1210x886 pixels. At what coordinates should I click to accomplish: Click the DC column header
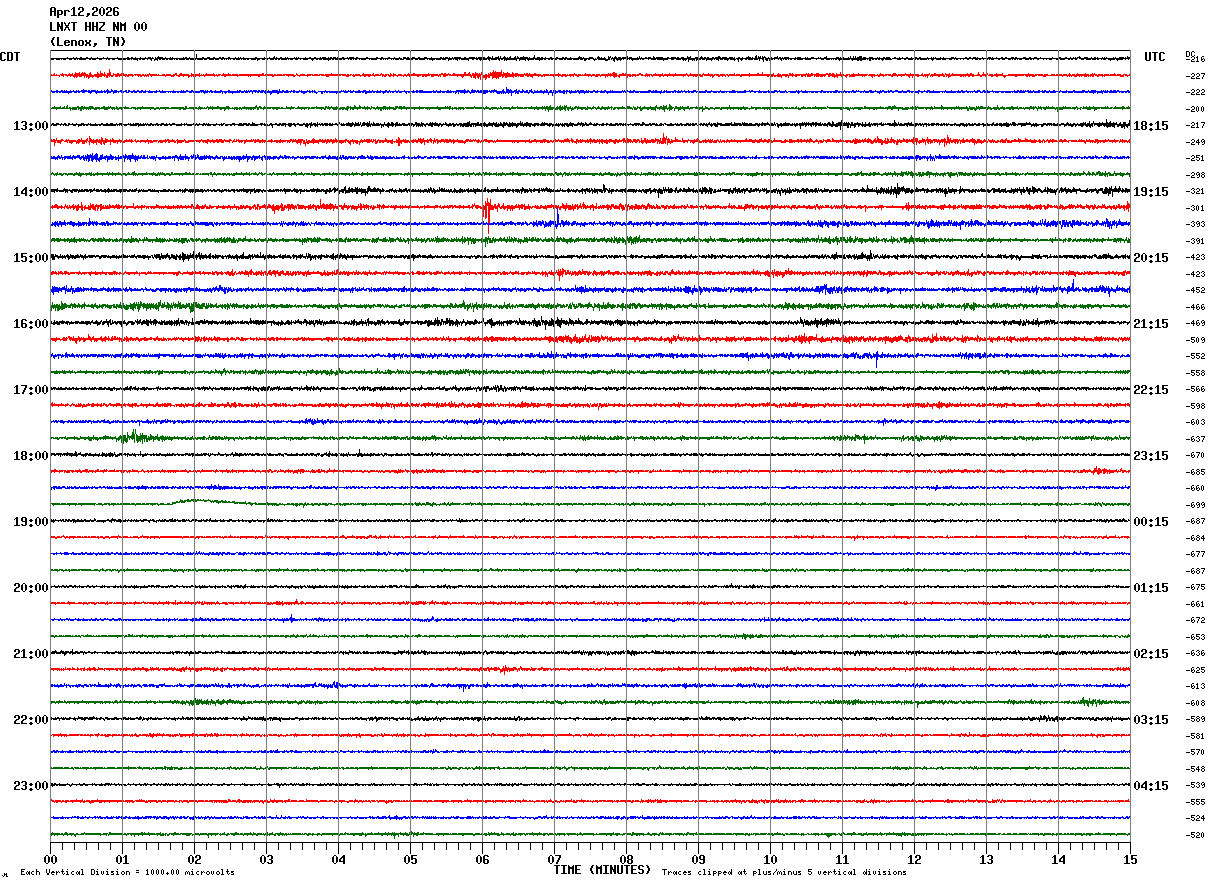tap(1190, 54)
